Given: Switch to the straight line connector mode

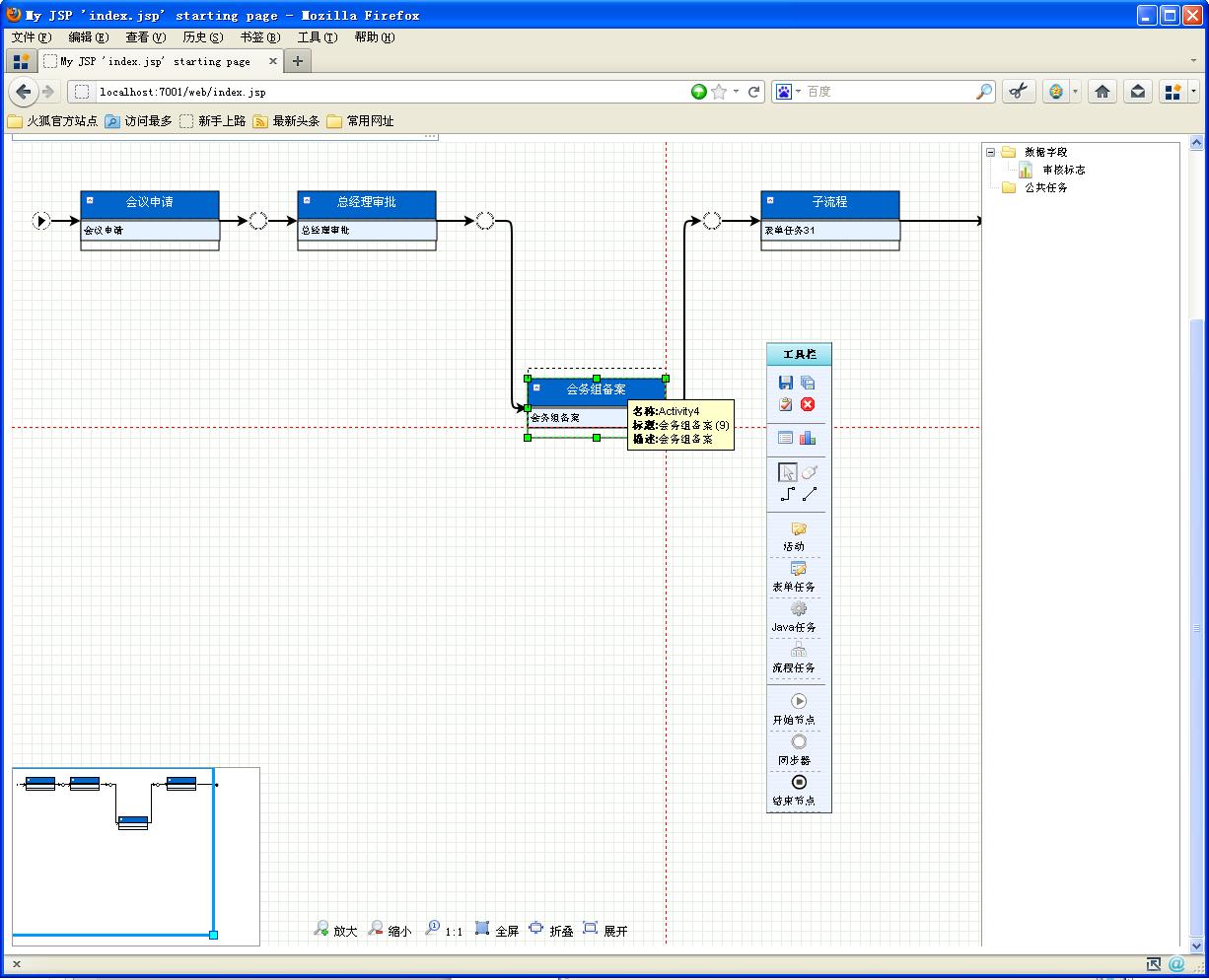Looking at the screenshot, I should pyautogui.click(x=809, y=494).
